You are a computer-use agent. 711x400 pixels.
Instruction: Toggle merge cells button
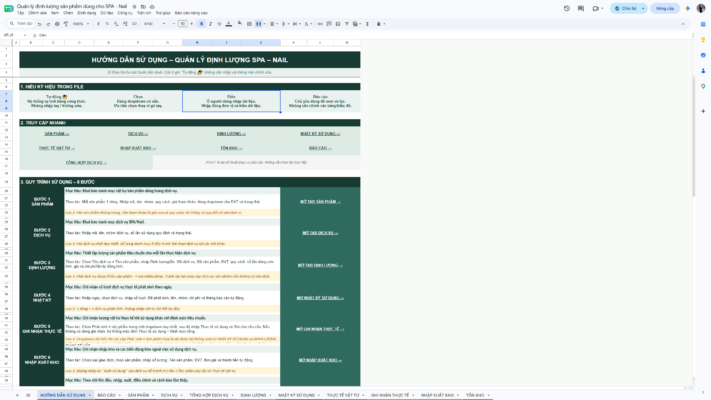pos(258,24)
